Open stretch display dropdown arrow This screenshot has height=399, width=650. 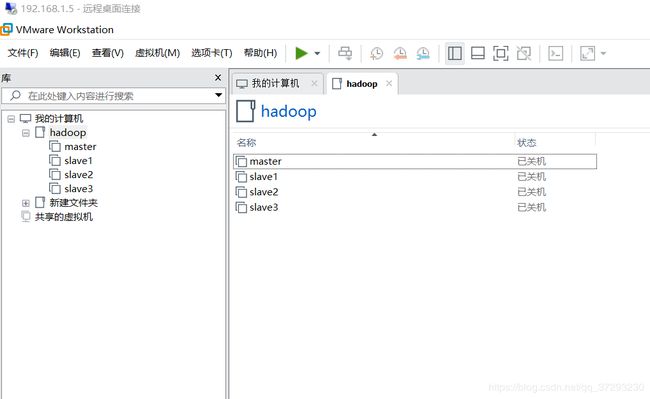point(603,53)
